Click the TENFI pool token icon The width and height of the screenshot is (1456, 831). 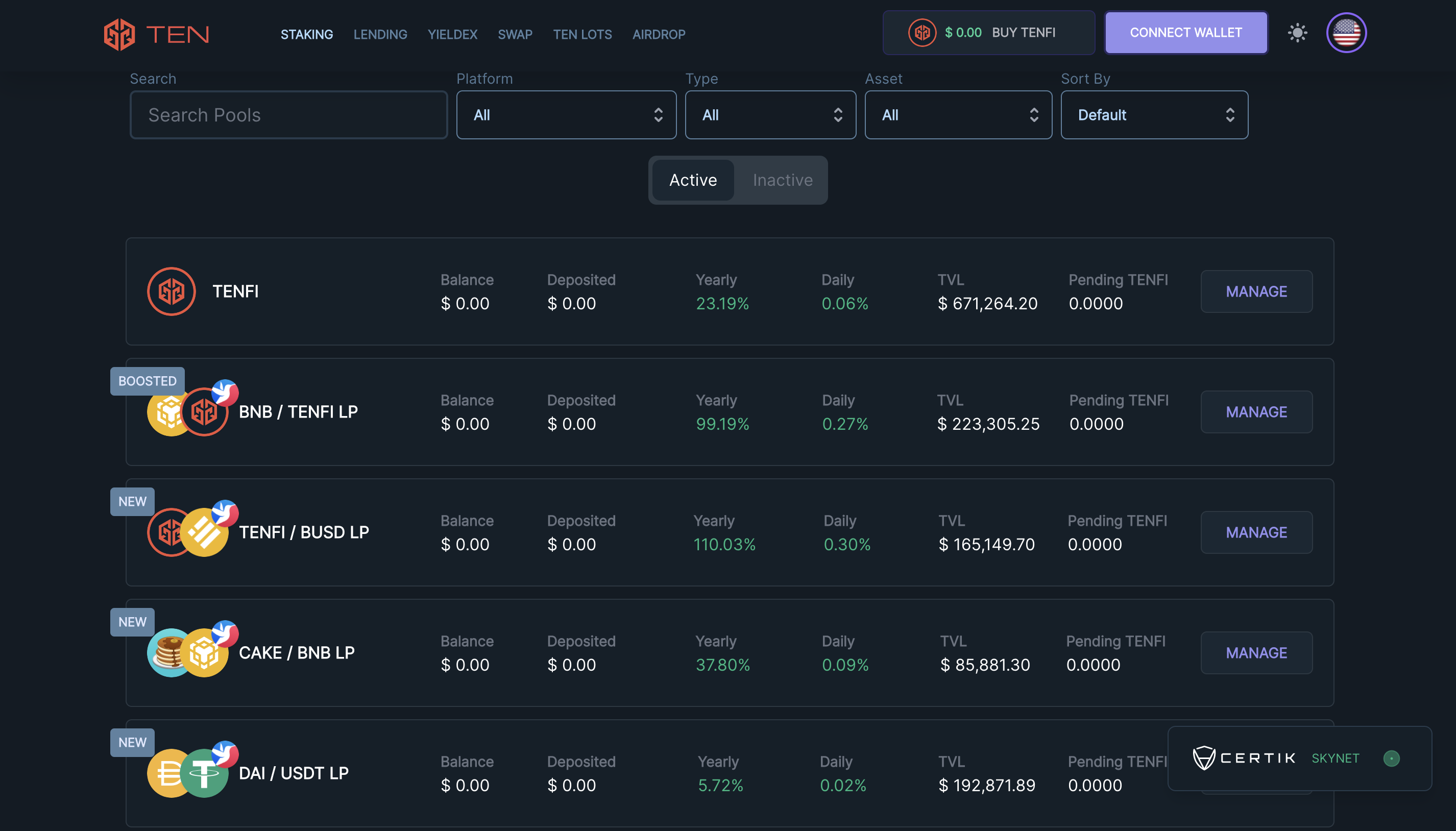point(171,291)
